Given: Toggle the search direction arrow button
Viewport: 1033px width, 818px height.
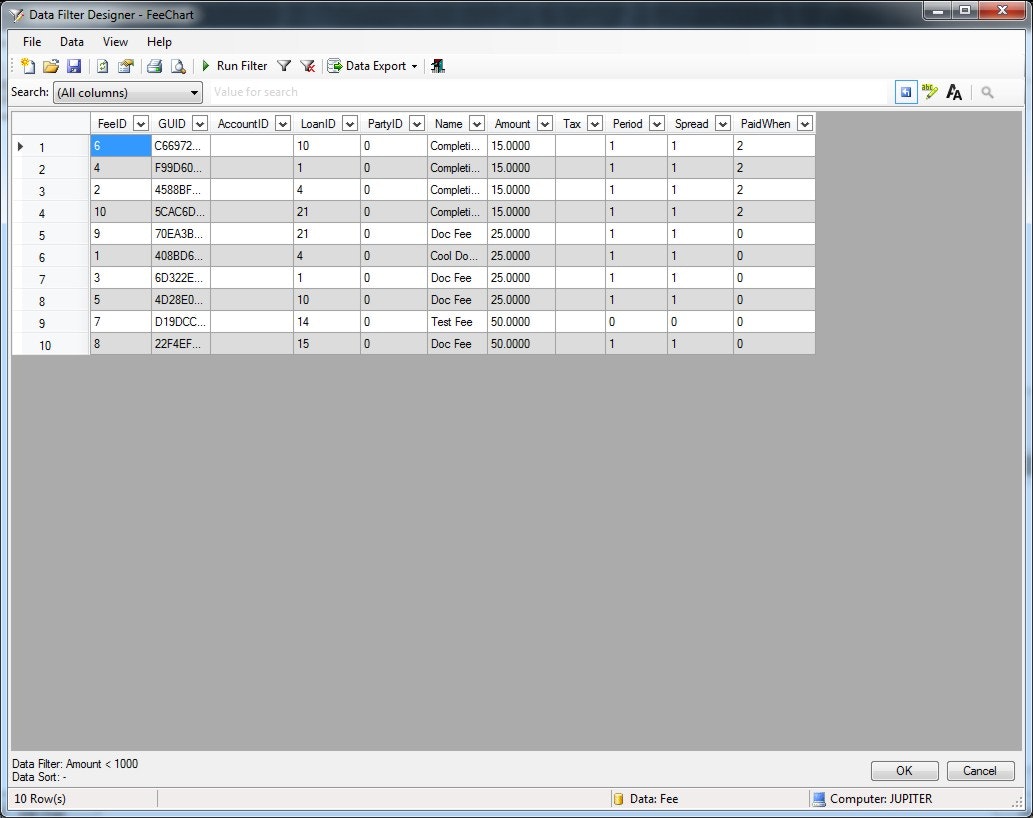Looking at the screenshot, I should point(906,92).
